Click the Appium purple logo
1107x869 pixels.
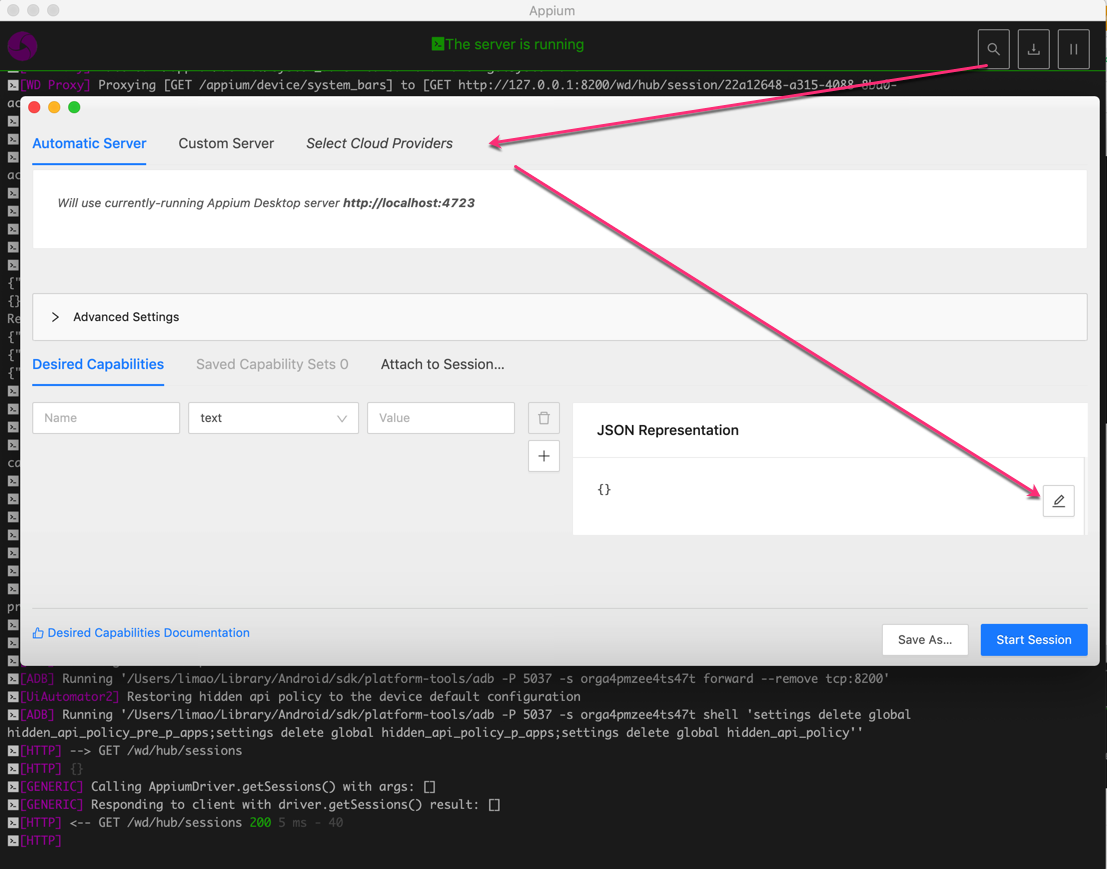[x=22, y=47]
